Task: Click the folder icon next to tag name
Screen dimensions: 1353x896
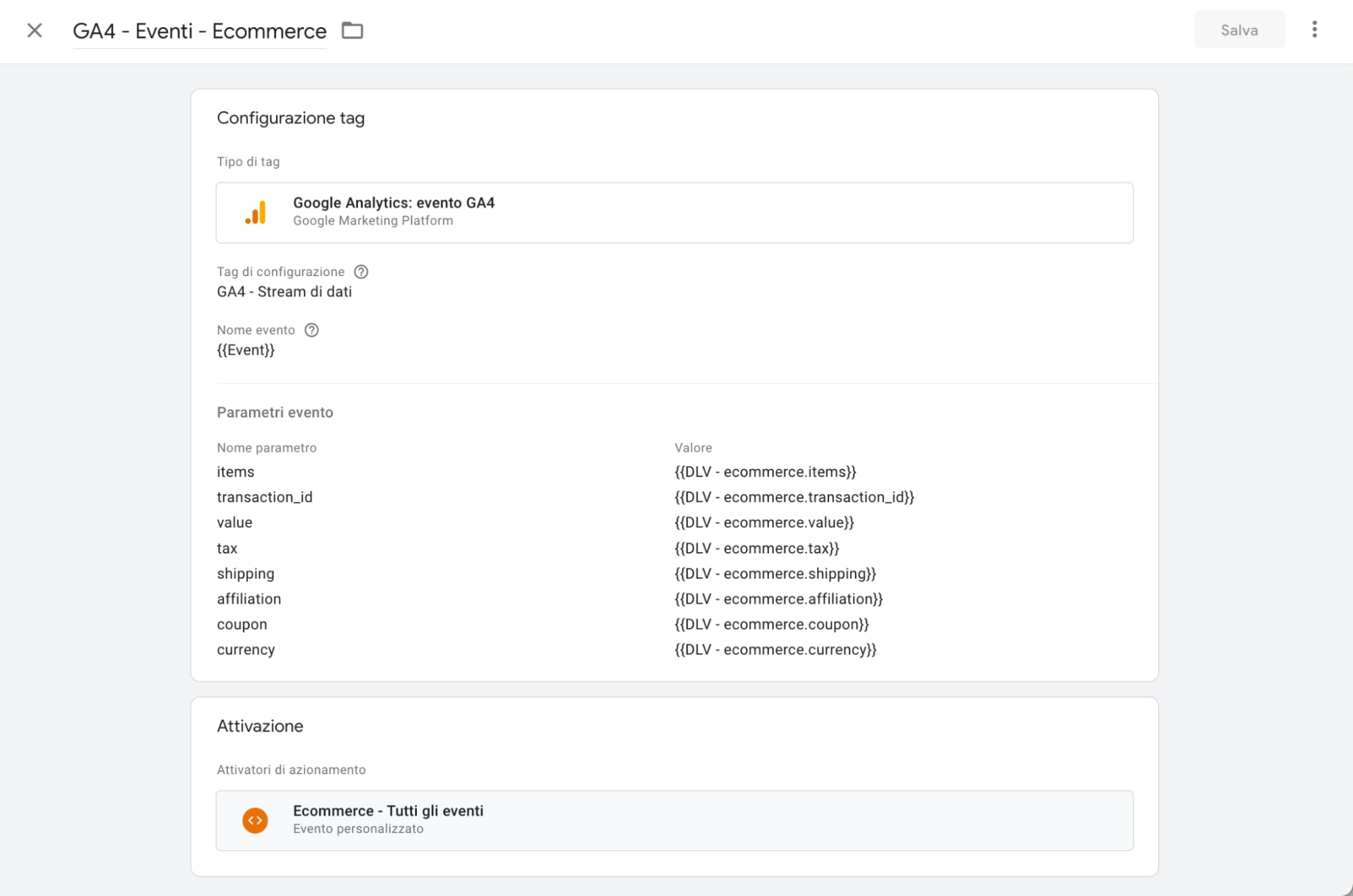Action: pos(352,30)
